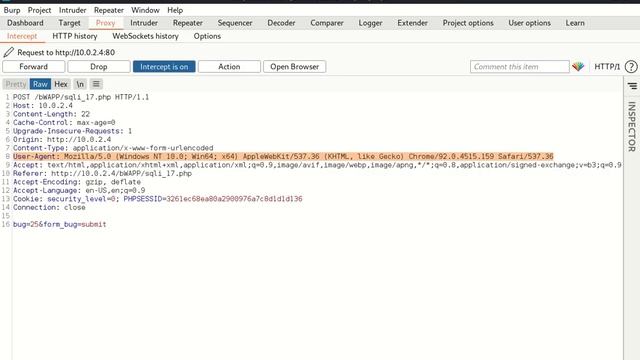Open the help question mark icon
The width and height of the screenshot is (640, 360).
point(631,67)
